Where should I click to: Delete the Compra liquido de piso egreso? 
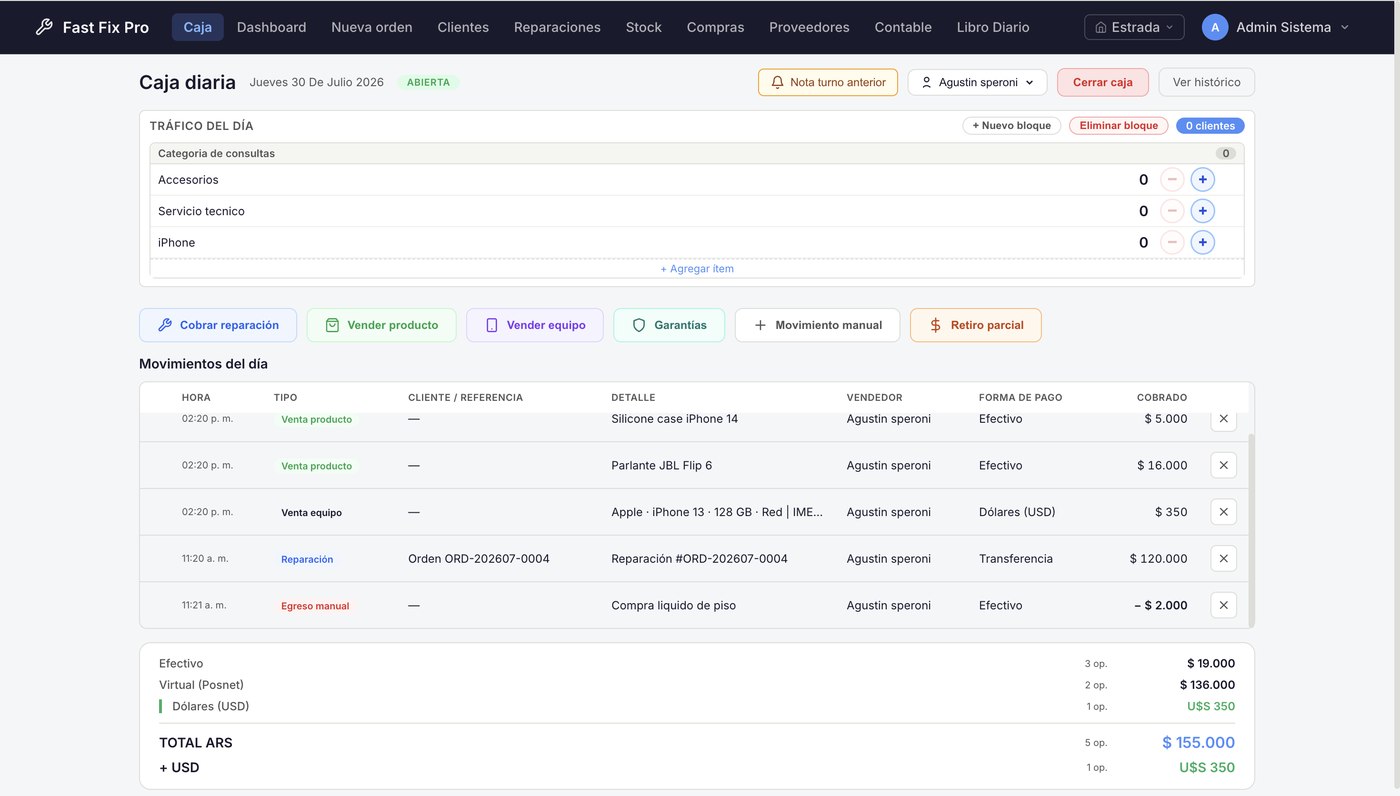[x=1223, y=605]
